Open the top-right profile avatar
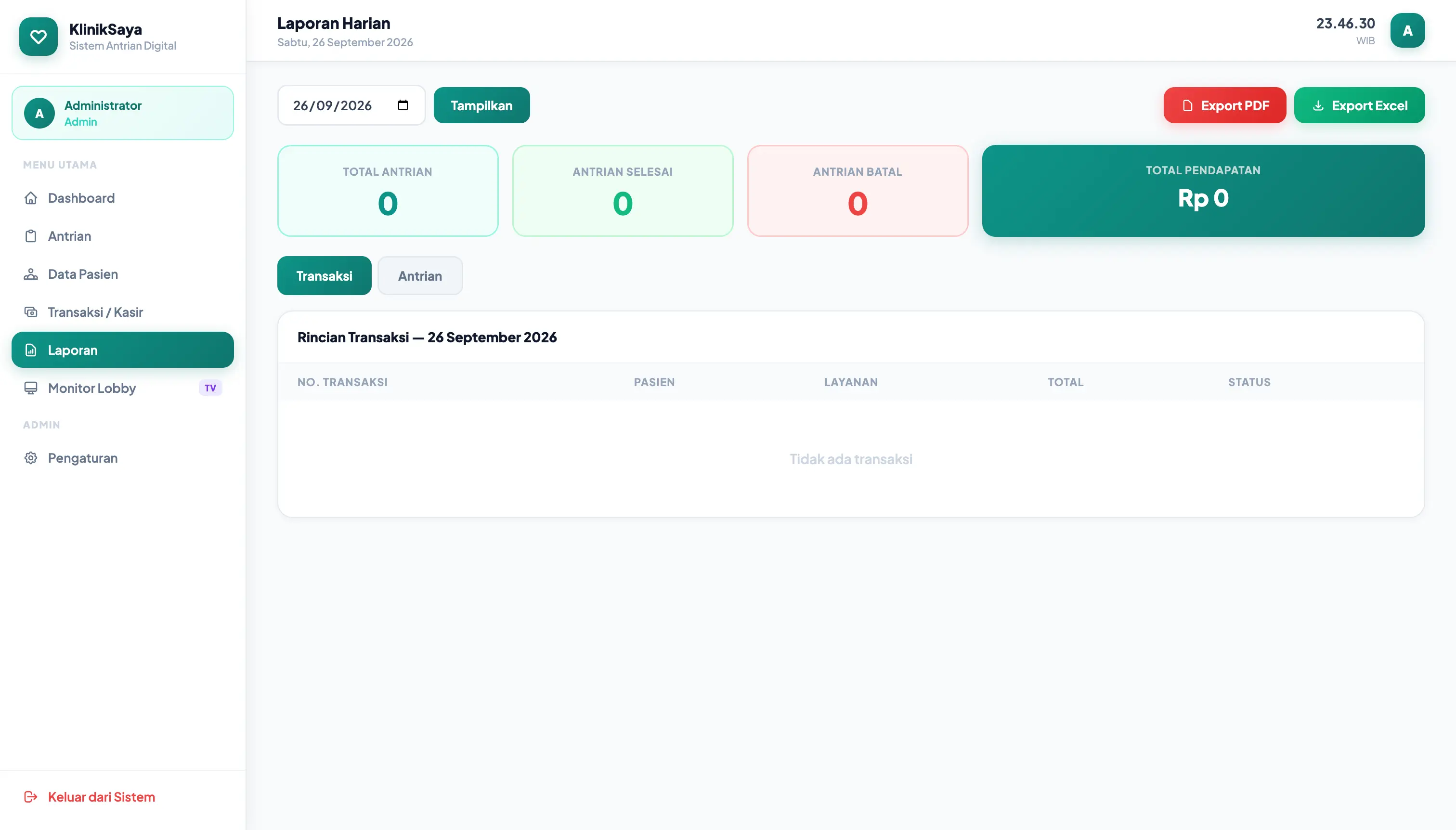This screenshot has height=830, width=1456. click(x=1407, y=30)
